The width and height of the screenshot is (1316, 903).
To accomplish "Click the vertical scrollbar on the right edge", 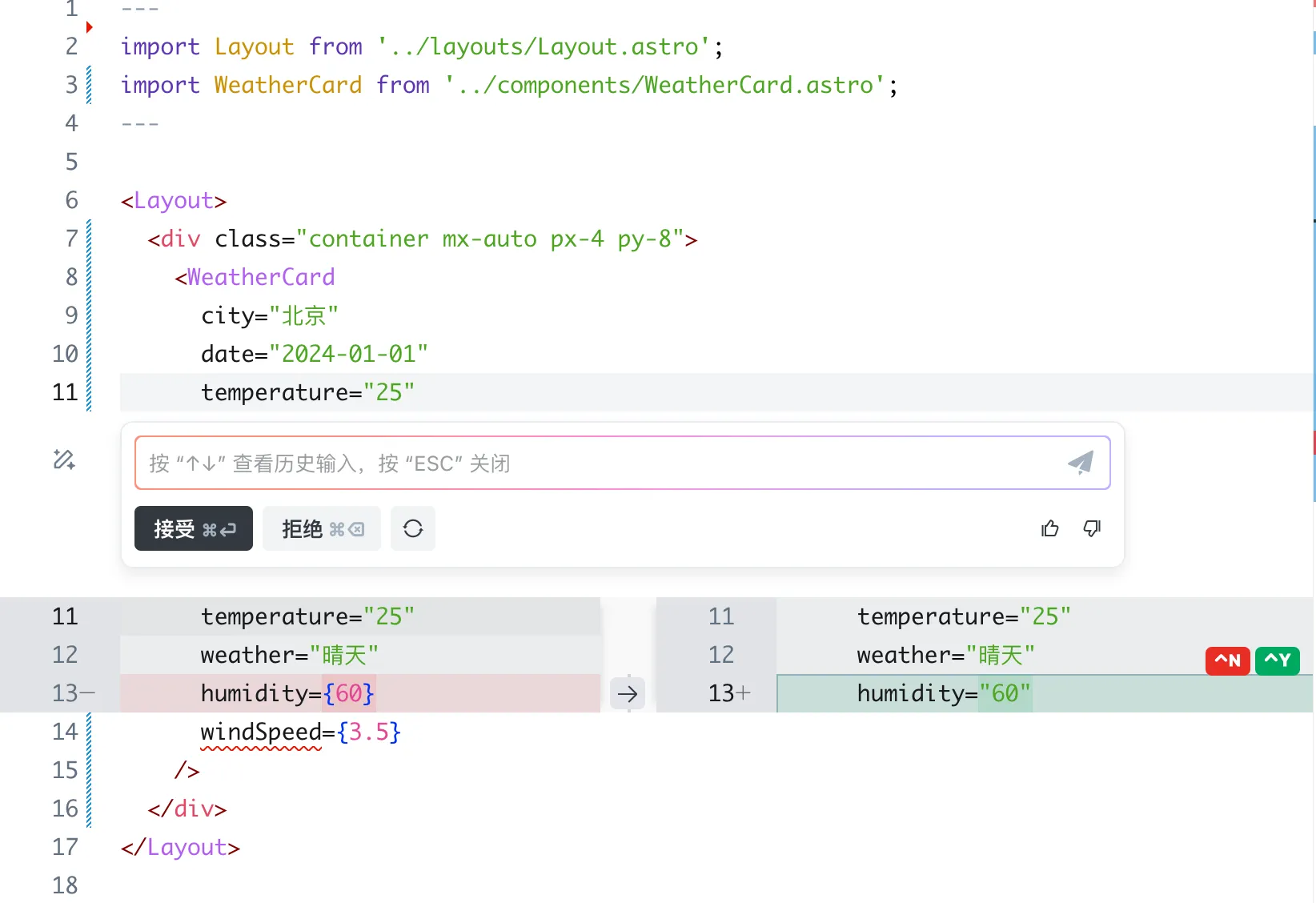I will pyautogui.click(x=1314, y=320).
